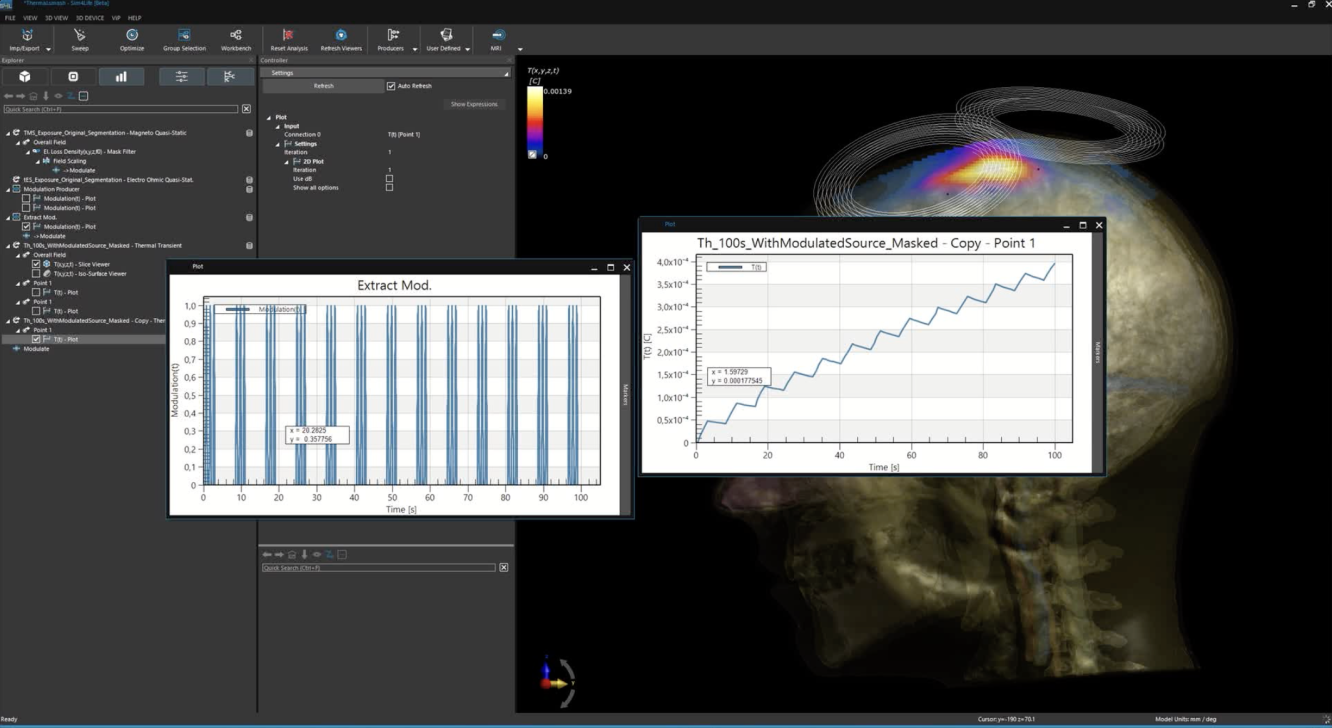Click the Group Selection toolbar icon
Viewport: 1332px width, 728px height.
(184, 40)
